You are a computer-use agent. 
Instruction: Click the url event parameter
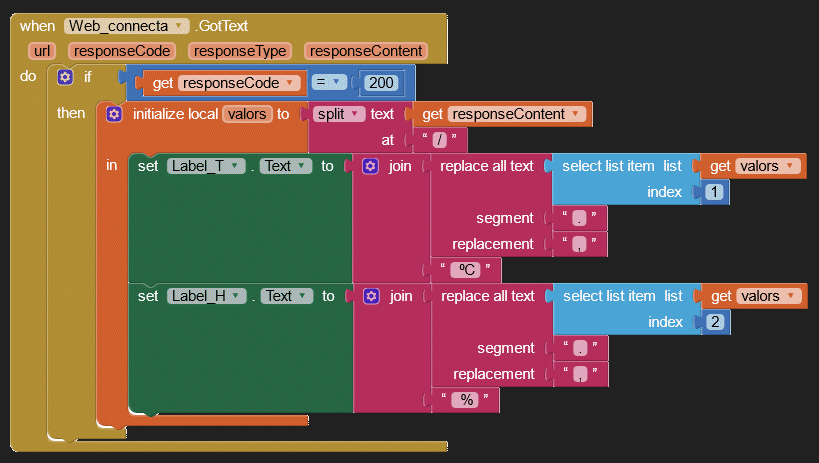point(43,51)
